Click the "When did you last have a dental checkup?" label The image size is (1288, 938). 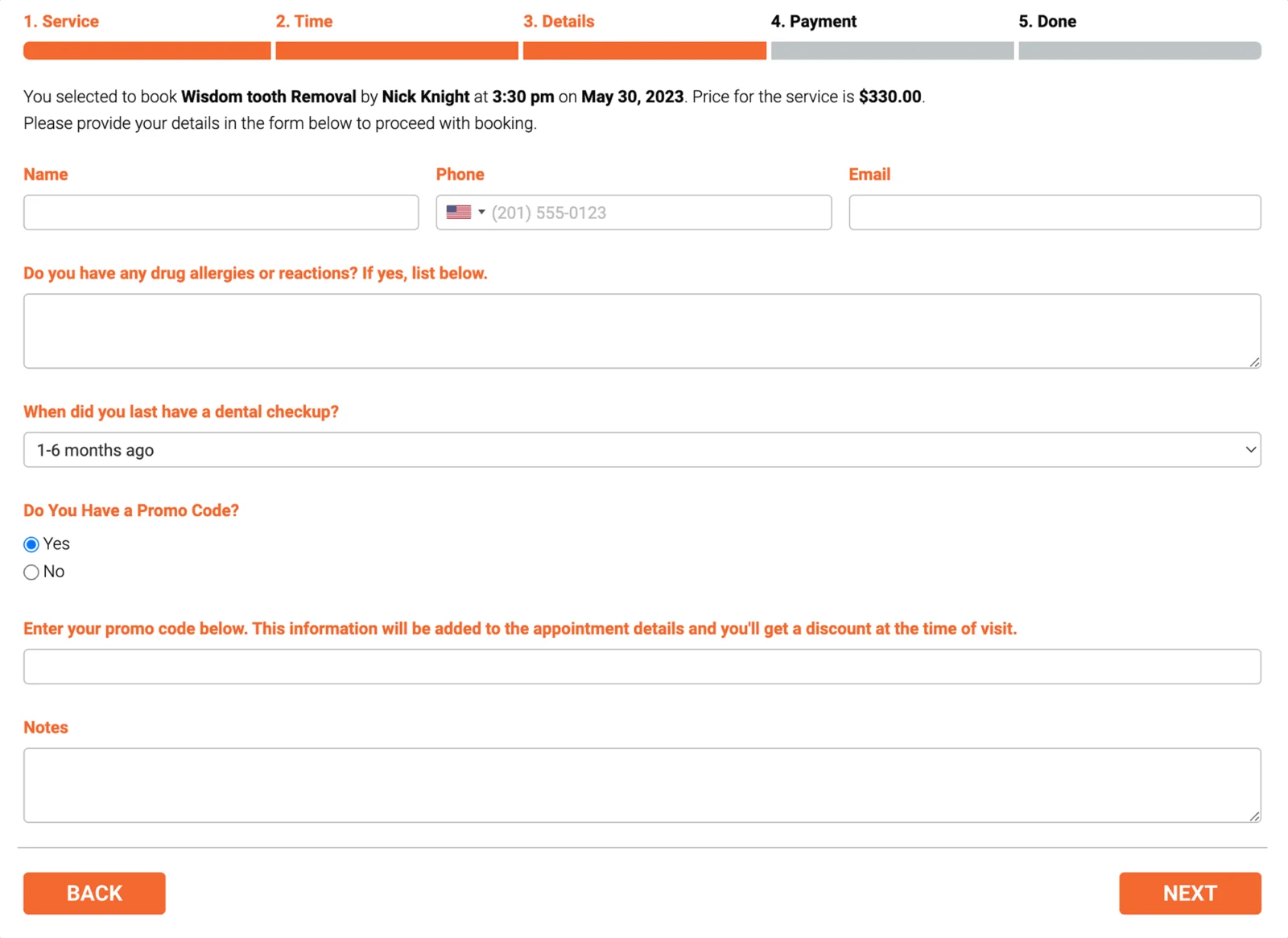click(181, 411)
